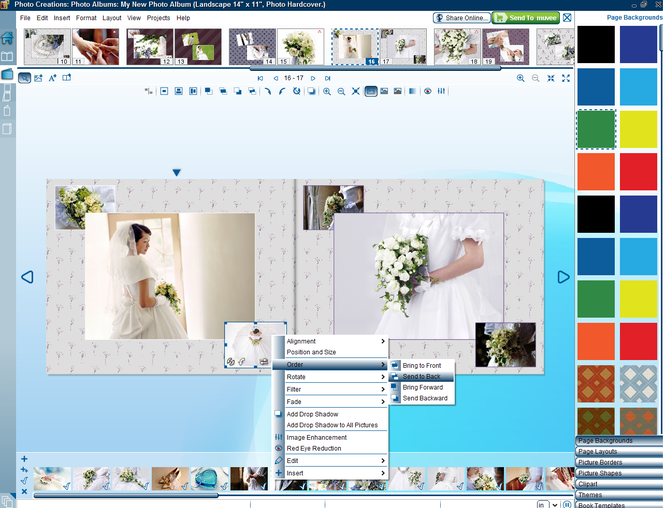Click plus icon beside photo tray
The width and height of the screenshot is (665, 508).
(24, 459)
